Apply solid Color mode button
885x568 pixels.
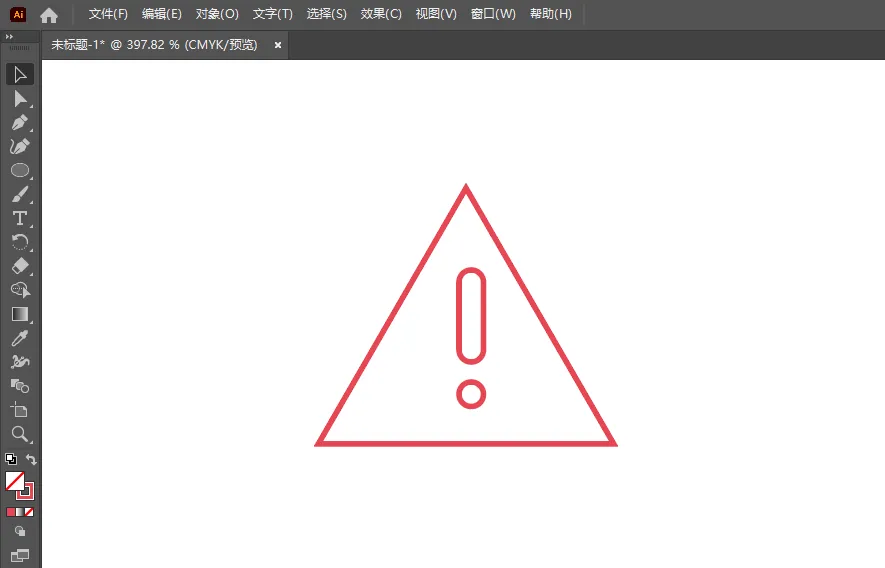(x=11, y=512)
